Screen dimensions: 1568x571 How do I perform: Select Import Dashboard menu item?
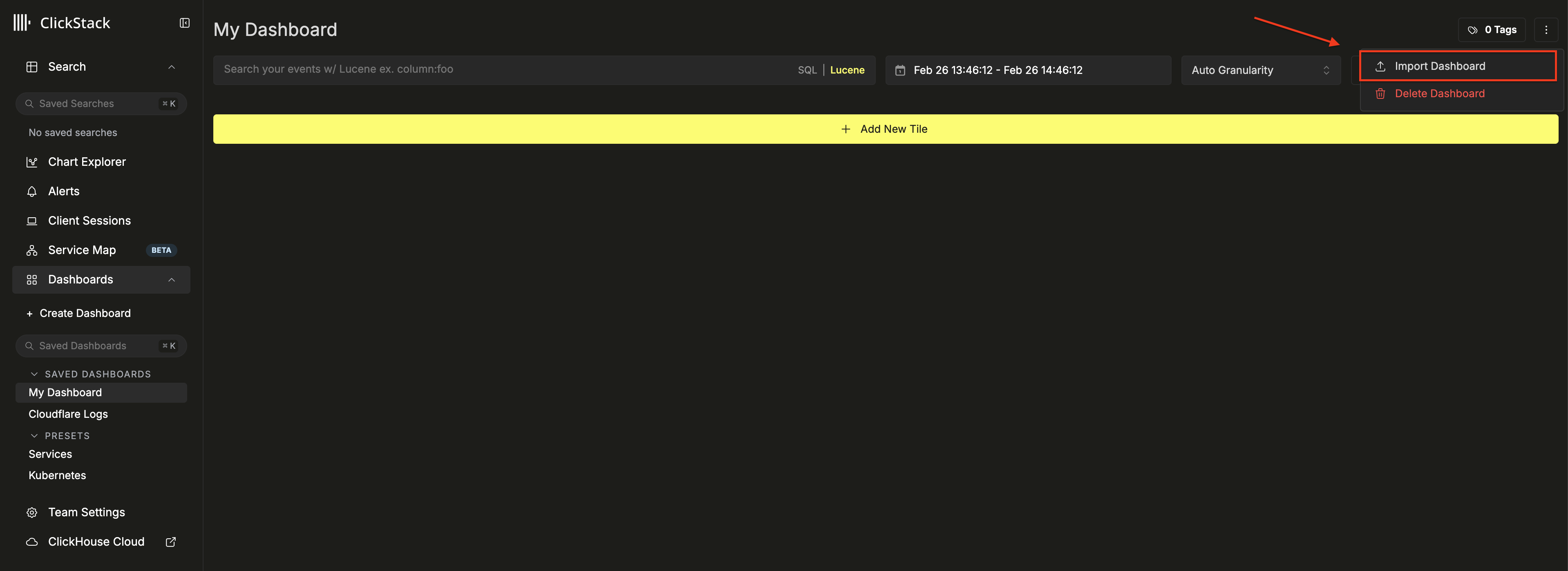tap(1439, 66)
